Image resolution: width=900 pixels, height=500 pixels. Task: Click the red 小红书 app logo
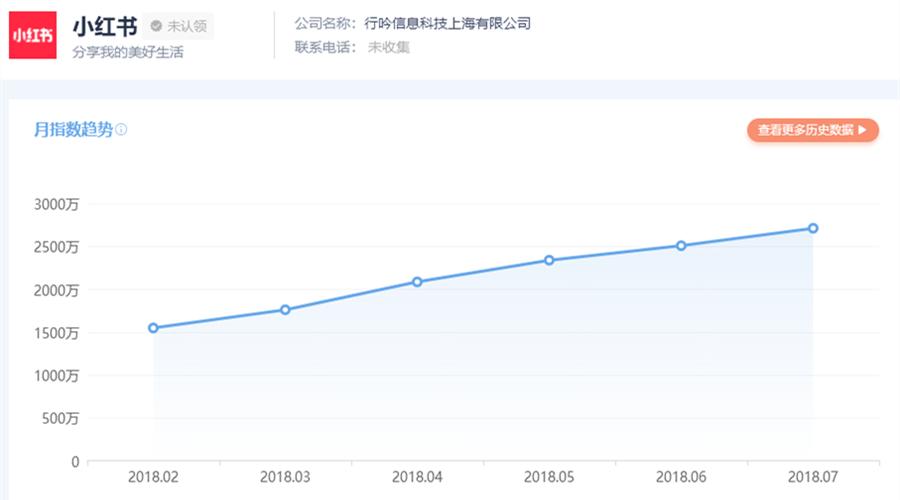(x=33, y=35)
